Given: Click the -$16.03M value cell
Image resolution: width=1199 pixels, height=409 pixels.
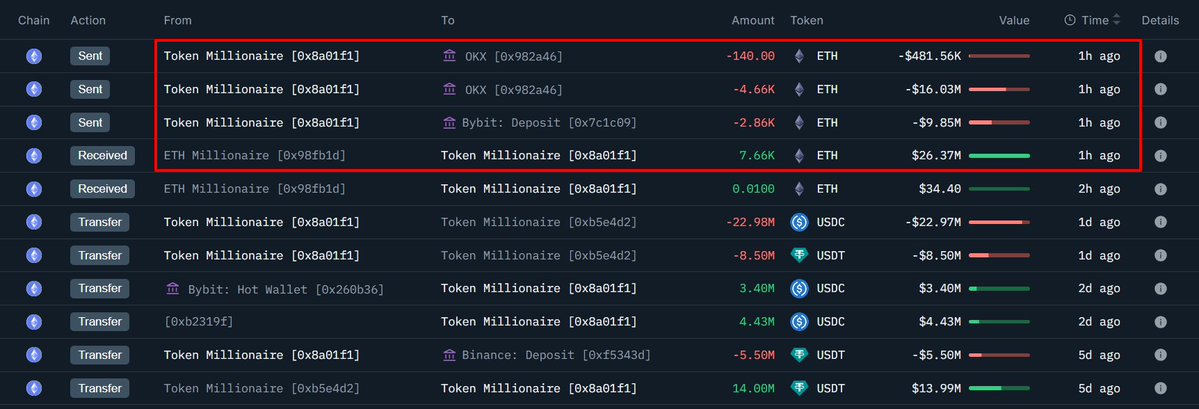Looking at the screenshot, I should pos(929,90).
